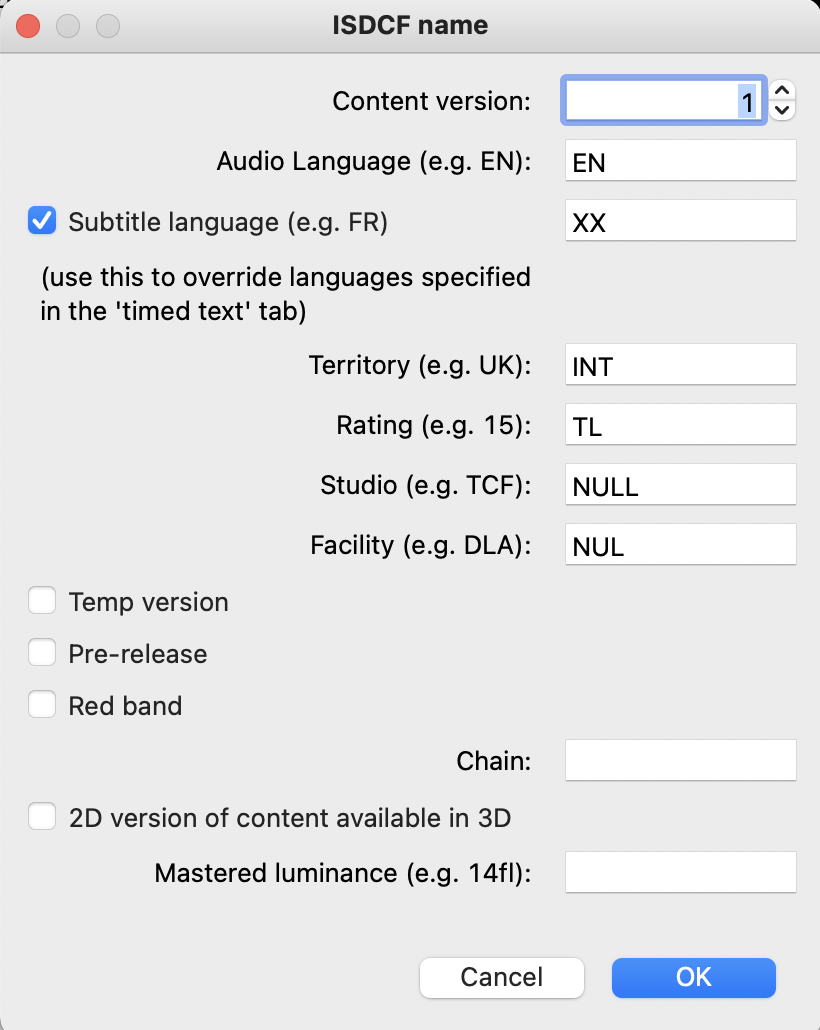Edit the Studio field showing NULL

click(681, 485)
